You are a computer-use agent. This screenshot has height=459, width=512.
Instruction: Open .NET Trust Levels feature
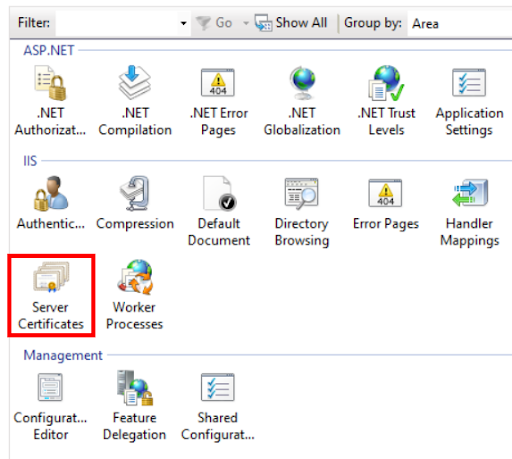tap(386, 101)
